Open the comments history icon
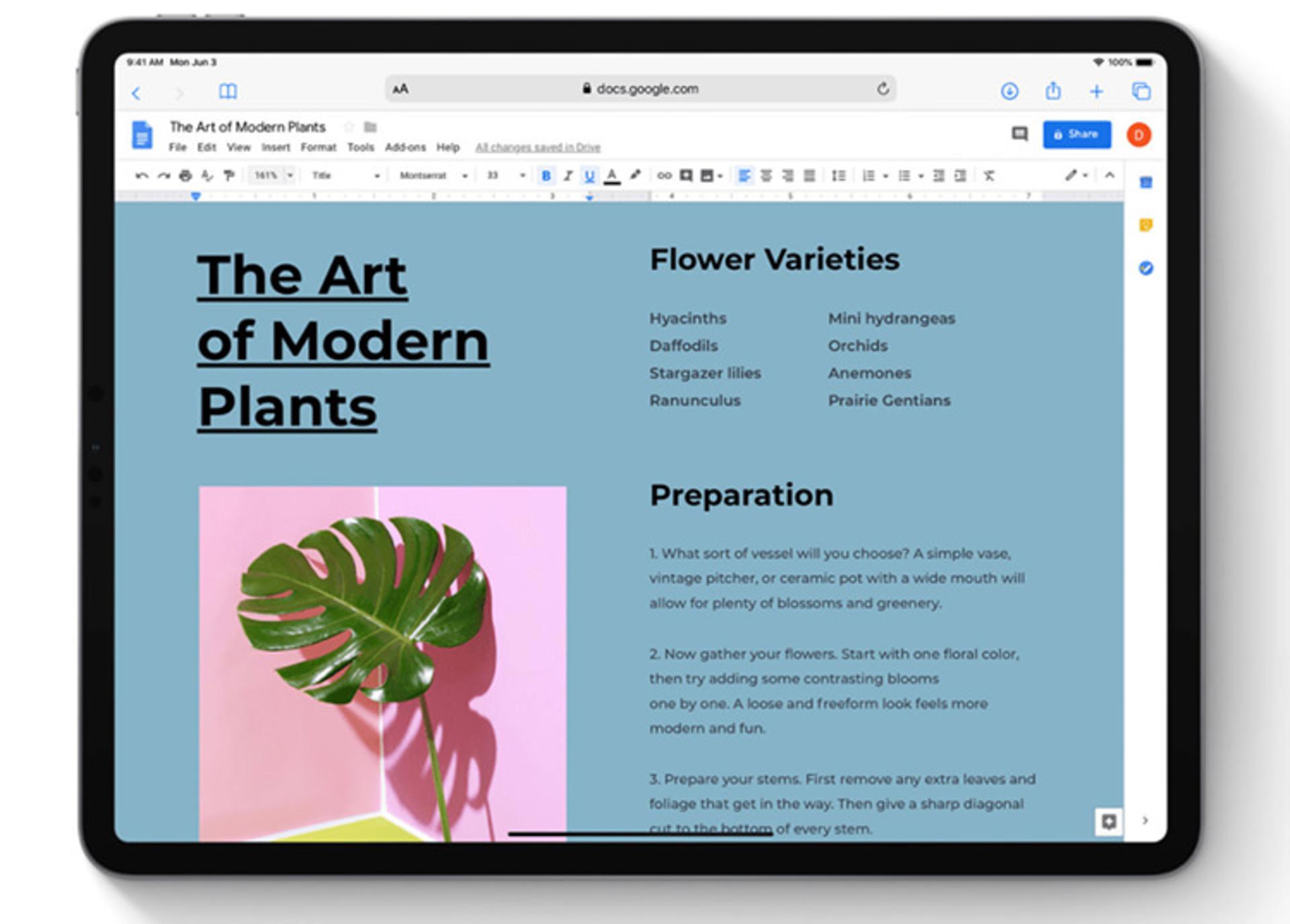 1020,134
